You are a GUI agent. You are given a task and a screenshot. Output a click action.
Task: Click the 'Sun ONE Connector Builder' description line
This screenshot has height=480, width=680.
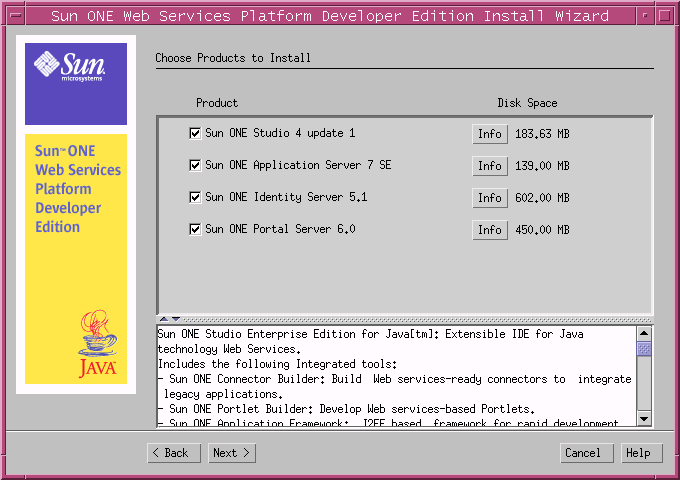coord(394,379)
